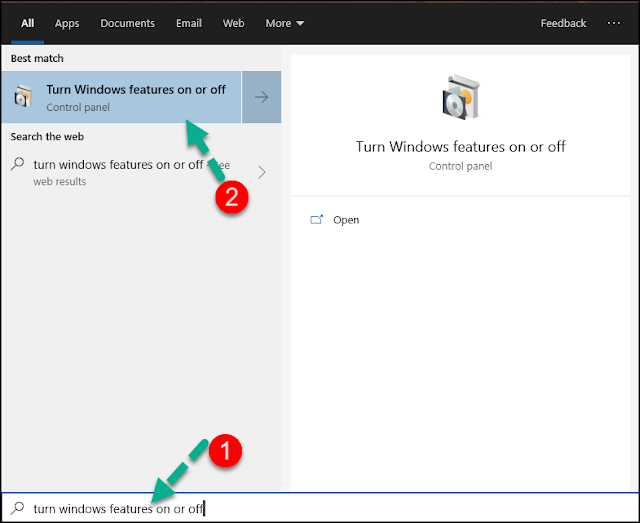Expand the web results chevron
The image size is (640, 523).
pos(262,172)
